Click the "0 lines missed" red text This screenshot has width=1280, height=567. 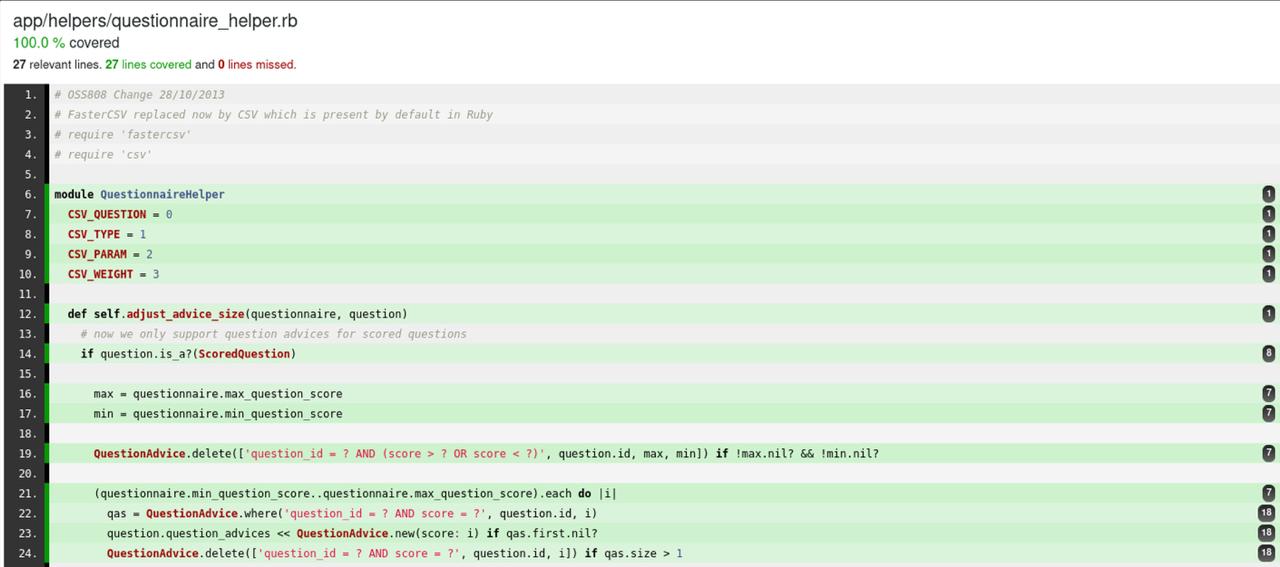click(256, 65)
